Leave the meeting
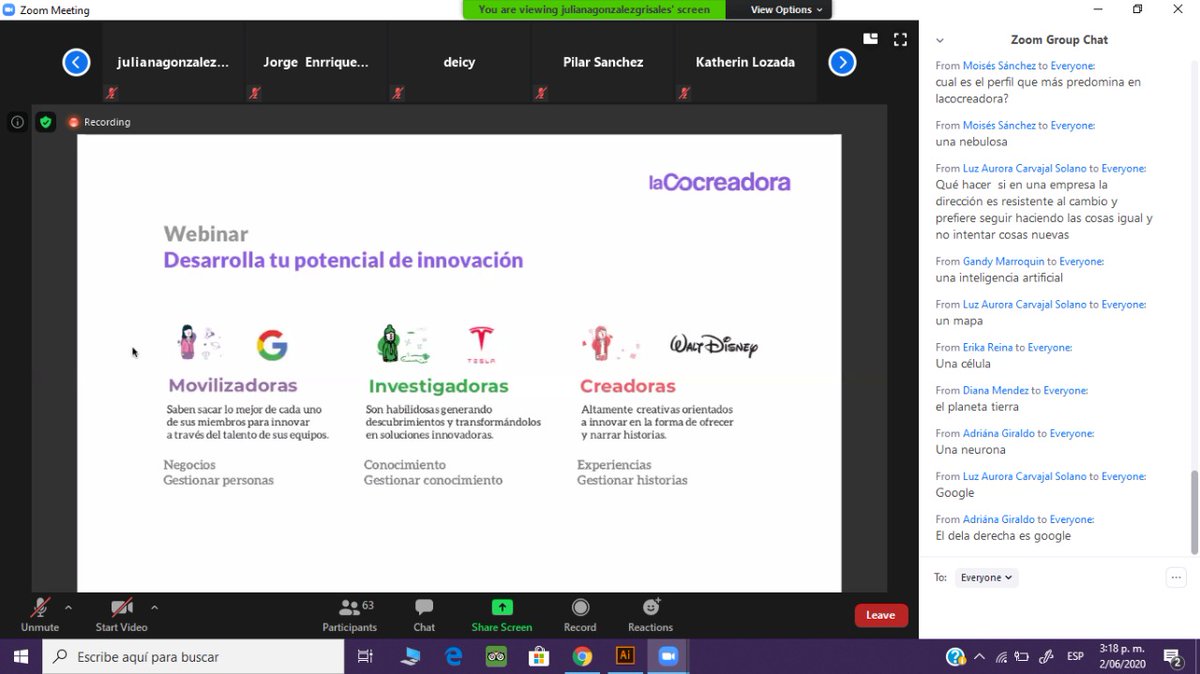The image size is (1200, 674). tap(881, 615)
